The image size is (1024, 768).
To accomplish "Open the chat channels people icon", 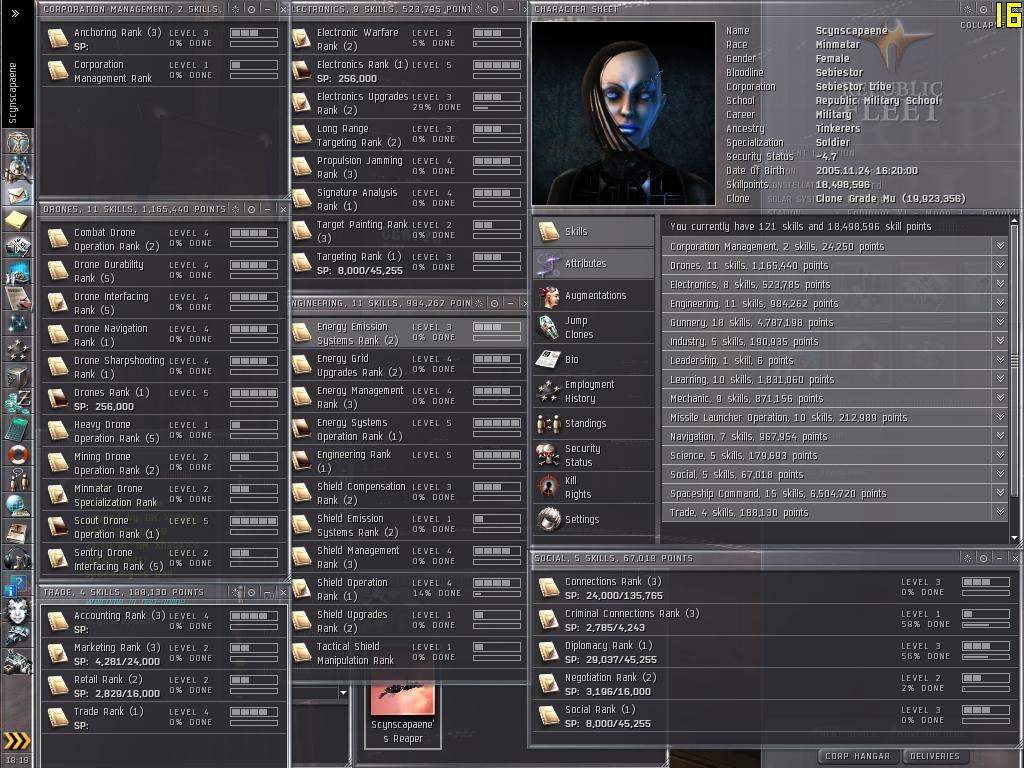I will (18, 479).
